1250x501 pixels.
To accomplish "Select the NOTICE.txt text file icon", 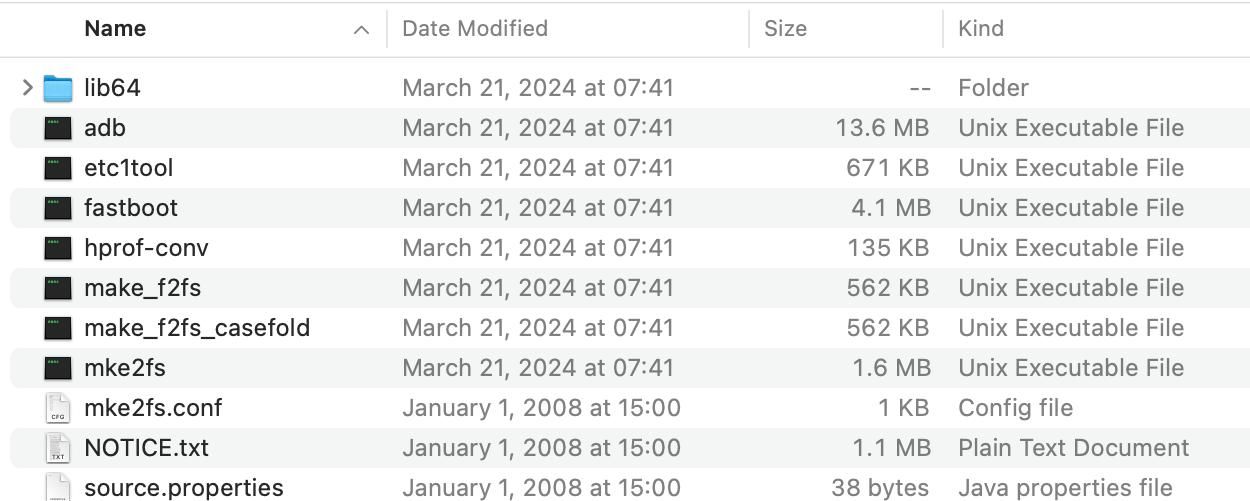I will [x=58, y=448].
